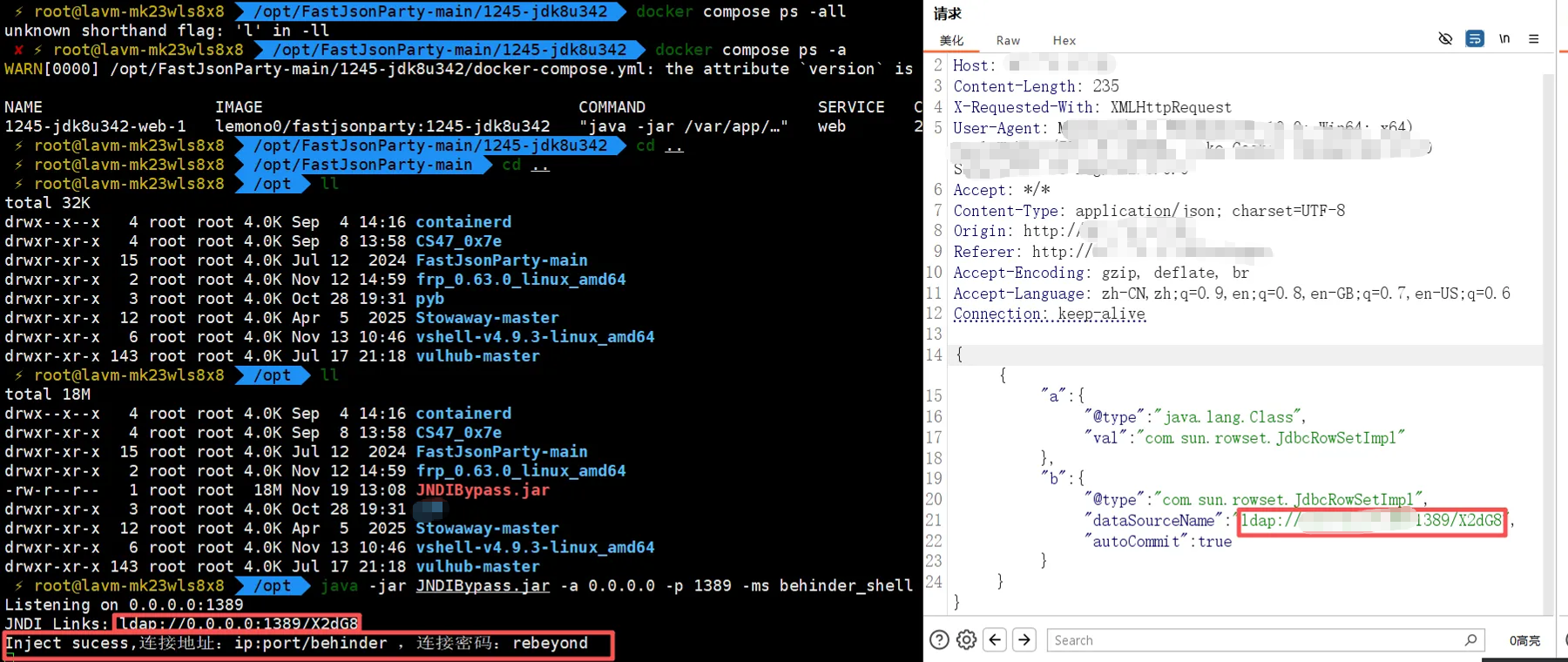Click red JNDIBypass.jar file in directory listing

click(x=483, y=490)
